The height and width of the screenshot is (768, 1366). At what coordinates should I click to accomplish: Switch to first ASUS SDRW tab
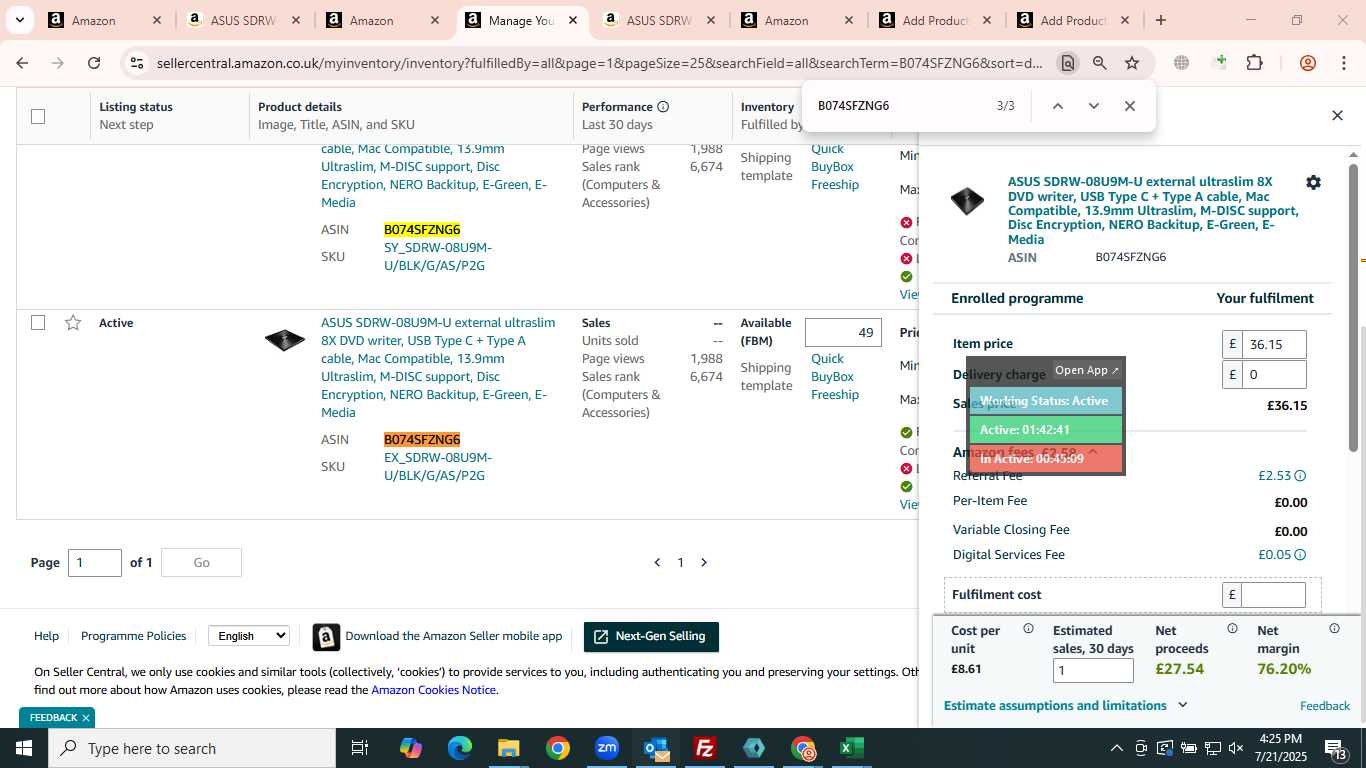point(245,20)
